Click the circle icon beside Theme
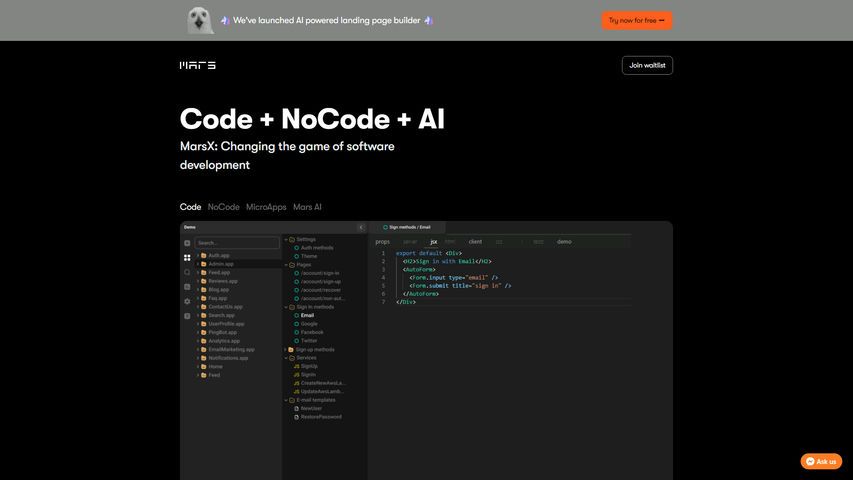 pos(296,256)
